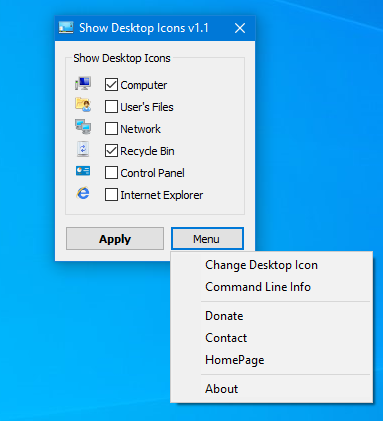Uncheck the Computer checkbox
This screenshot has width=383, height=421.
pos(111,85)
